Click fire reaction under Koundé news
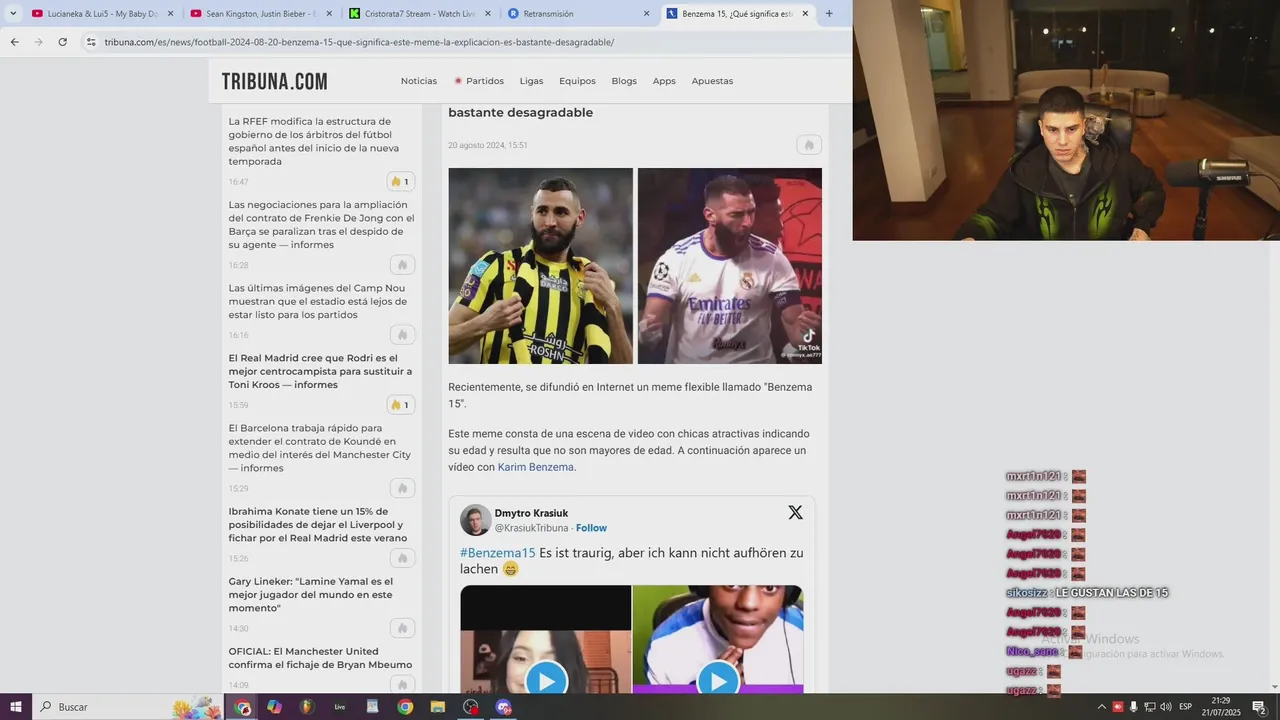 [402, 488]
